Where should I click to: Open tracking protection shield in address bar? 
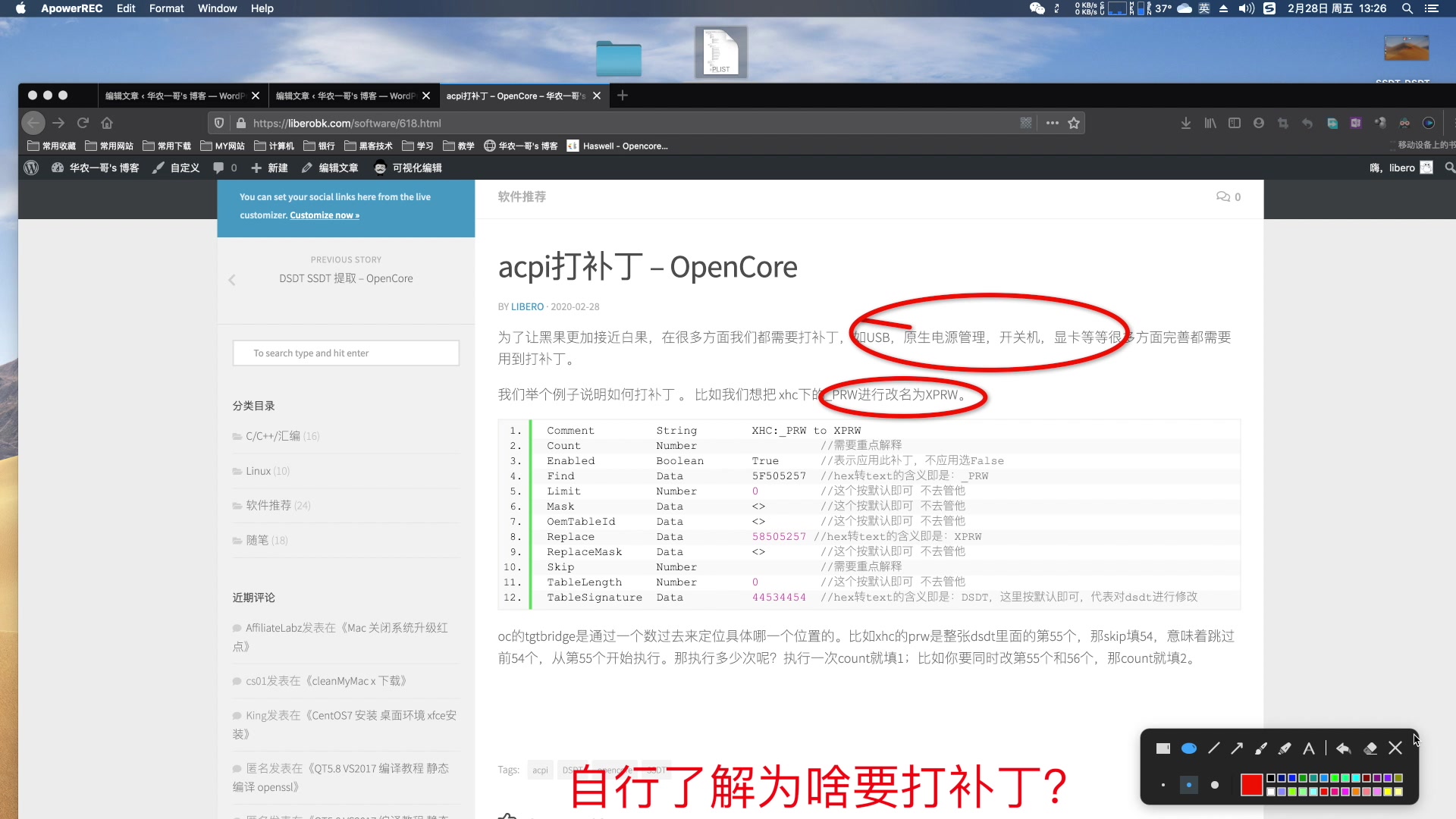pos(219,123)
